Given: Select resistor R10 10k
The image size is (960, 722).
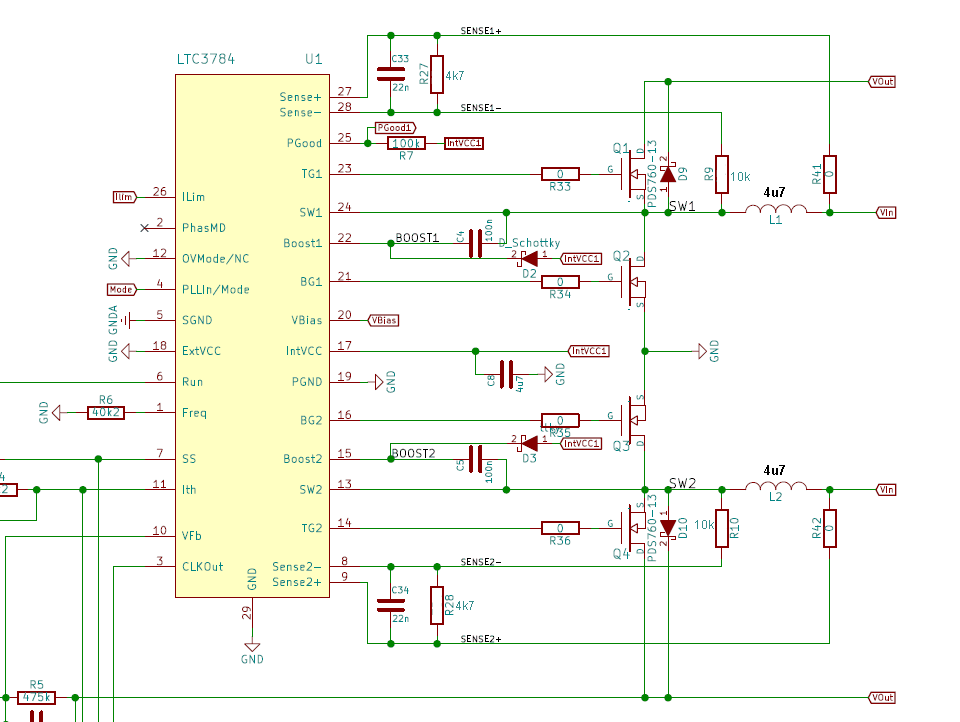Looking at the screenshot, I should [722, 528].
